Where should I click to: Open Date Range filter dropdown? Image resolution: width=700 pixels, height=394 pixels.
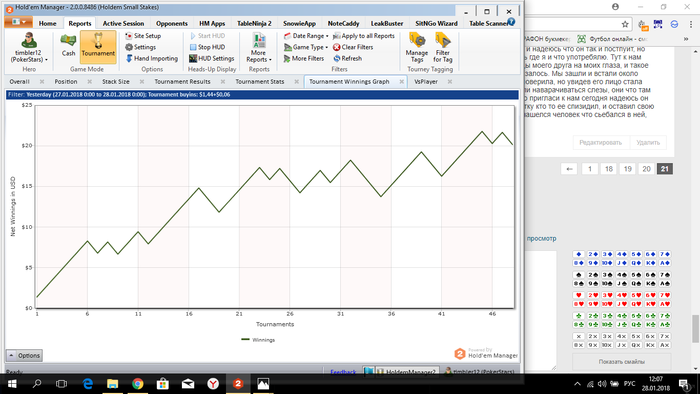click(306, 36)
